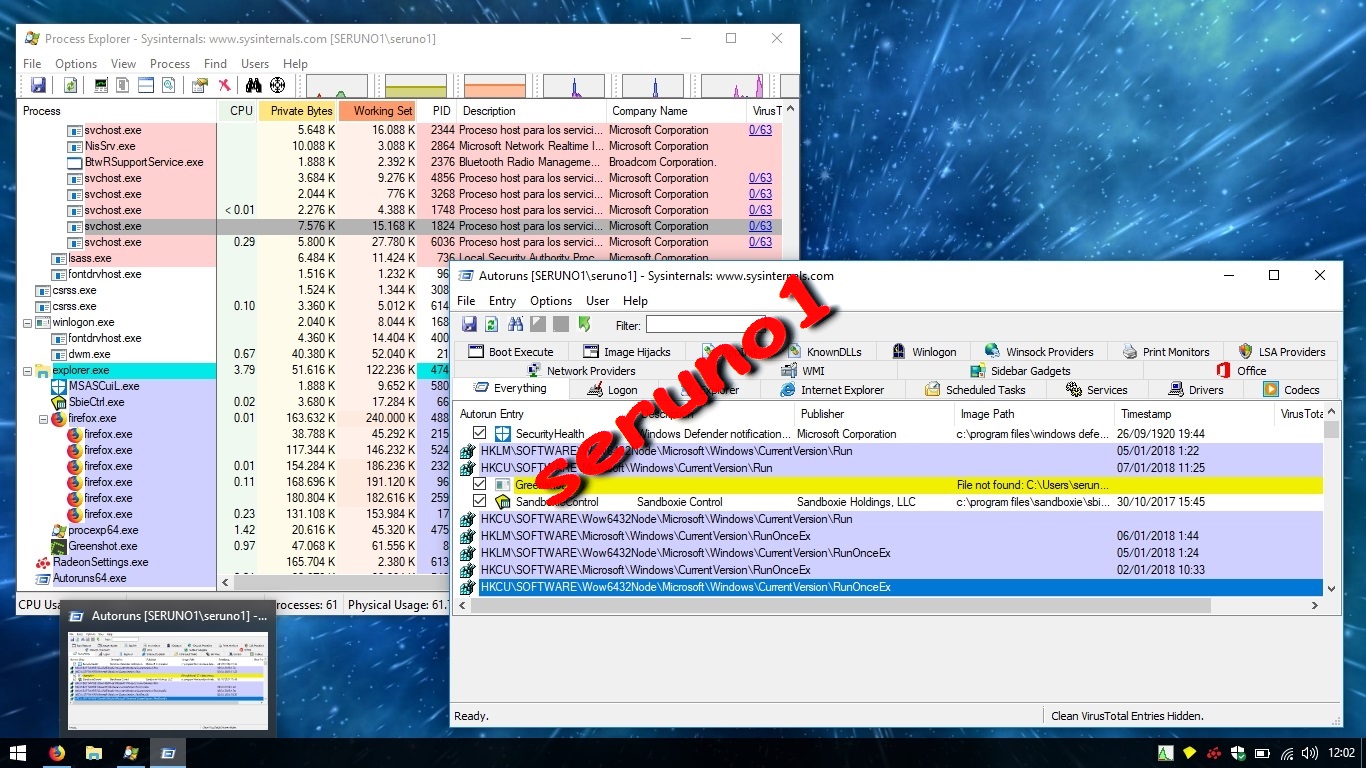Click firefox.exe parent process icon
This screenshot has height=768, width=1366.
tap(58, 418)
